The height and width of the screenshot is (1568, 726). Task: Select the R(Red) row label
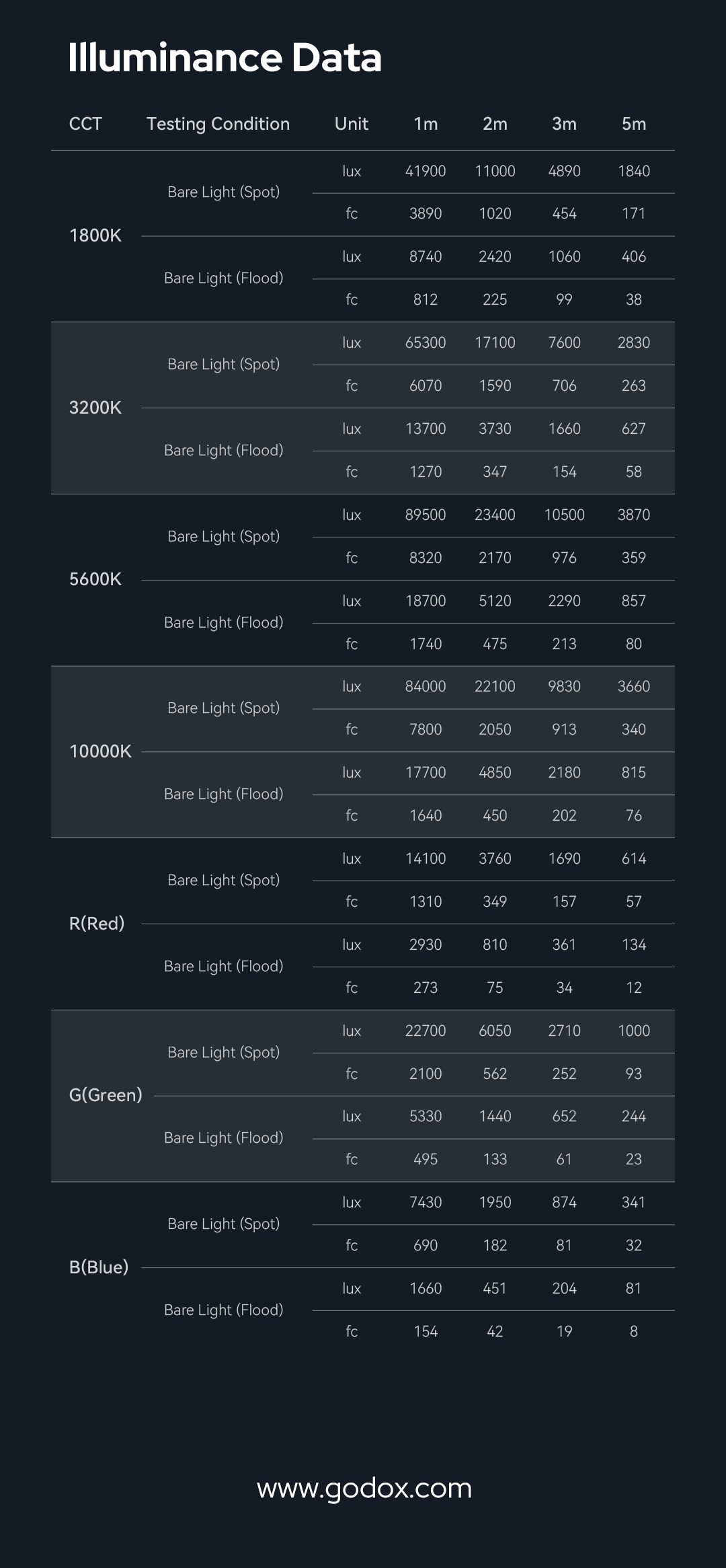tap(97, 924)
